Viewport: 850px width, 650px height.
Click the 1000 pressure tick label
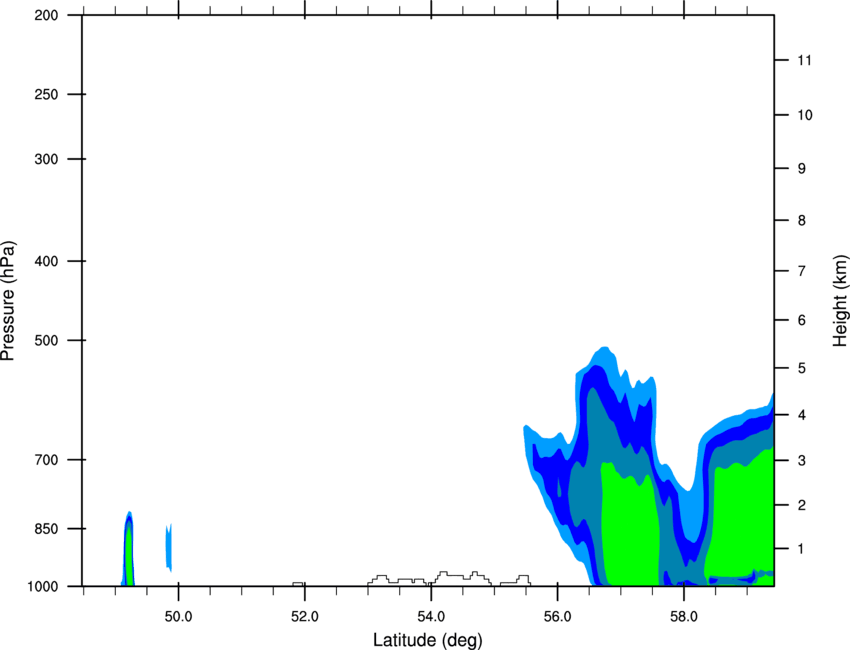pos(43,586)
